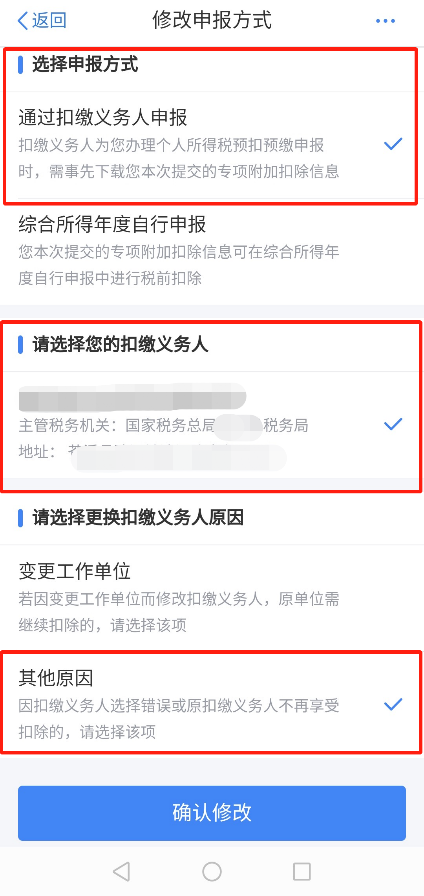424x896 pixels.
Task: Tap the back chevron icon
Action: pos(23,21)
